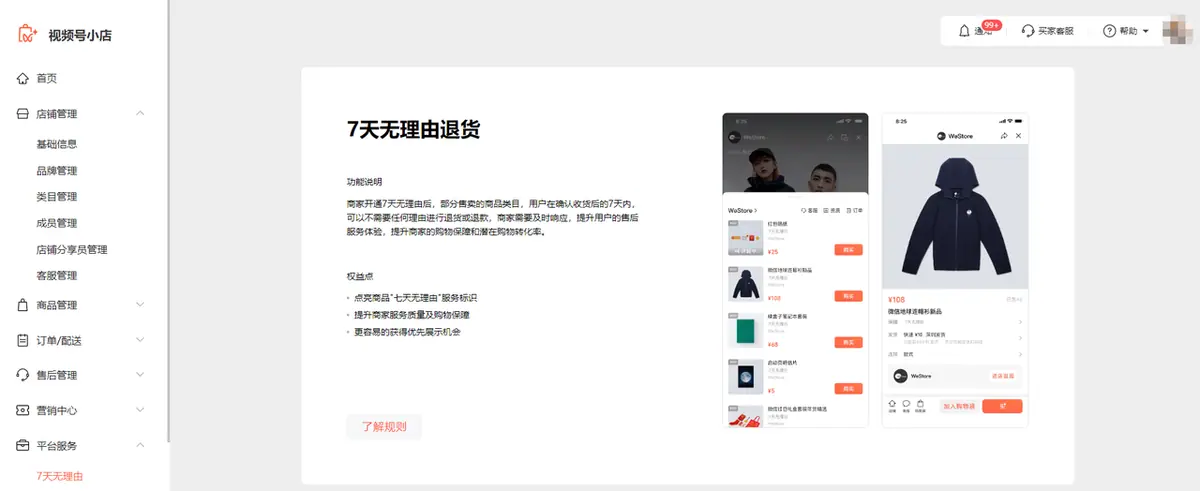Click the 7天无理由退货 heading
Image resolution: width=1200 pixels, height=491 pixels.
click(x=413, y=128)
